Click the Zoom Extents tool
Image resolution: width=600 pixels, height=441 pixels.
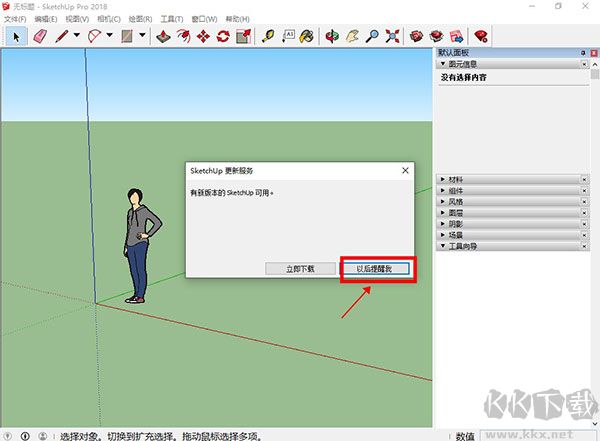point(392,36)
